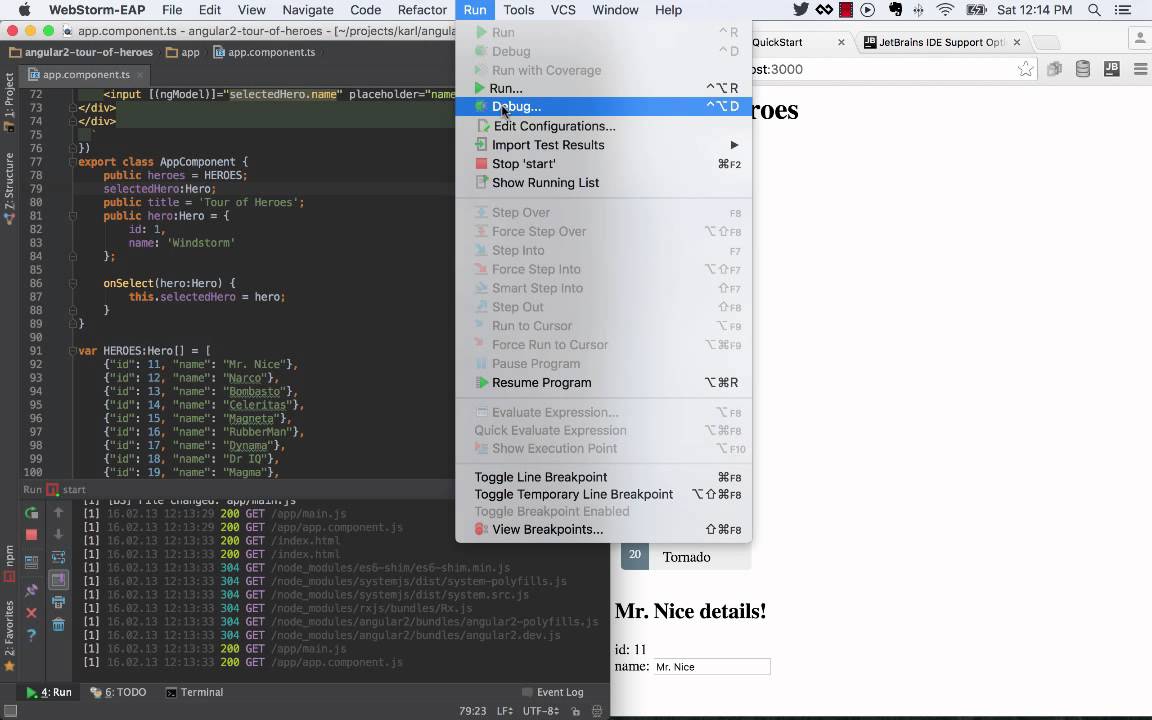Switch to JetBrains IDE Support Chrome tab

[x=940, y=42]
